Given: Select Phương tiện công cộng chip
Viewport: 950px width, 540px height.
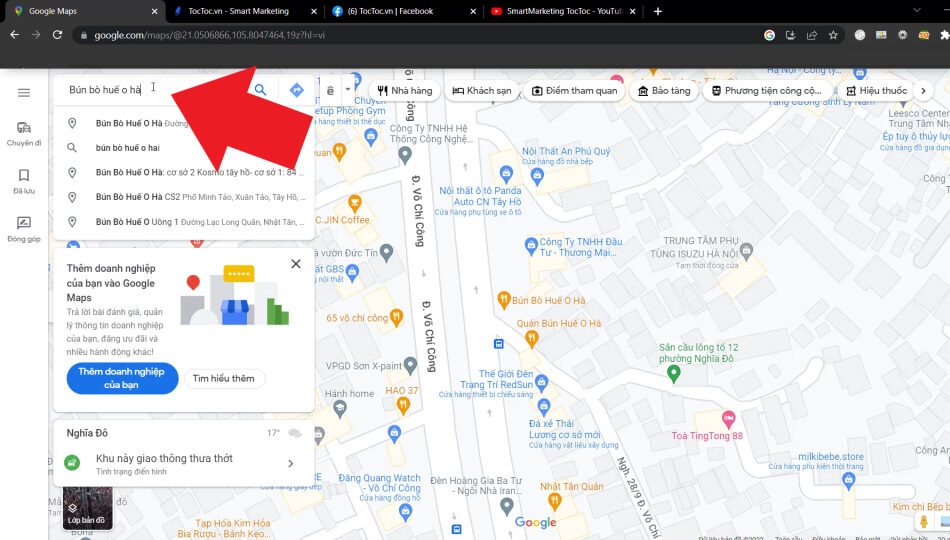Looking at the screenshot, I should click(766, 90).
